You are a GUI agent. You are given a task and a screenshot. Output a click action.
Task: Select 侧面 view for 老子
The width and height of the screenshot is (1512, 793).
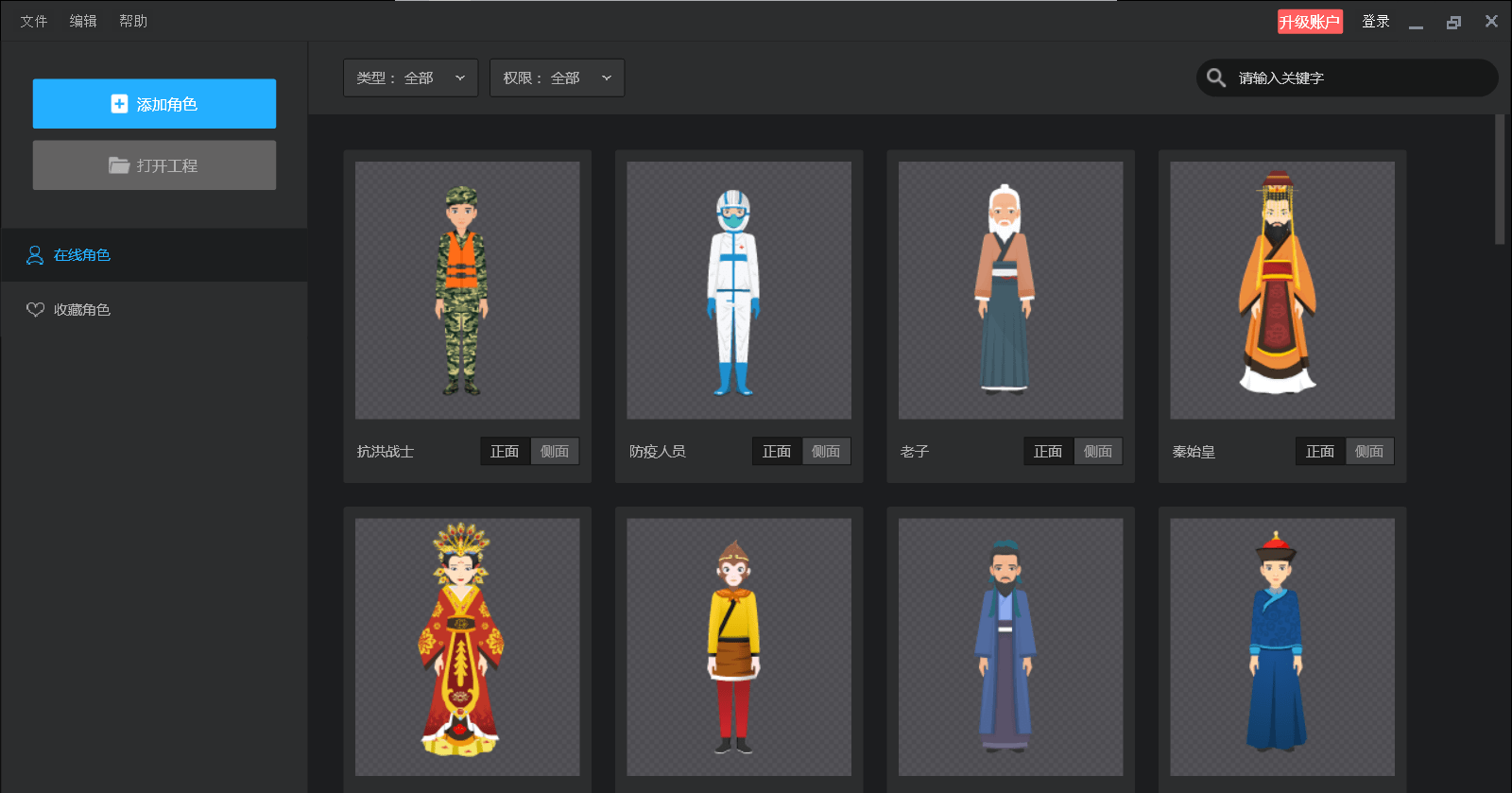[x=1098, y=451]
